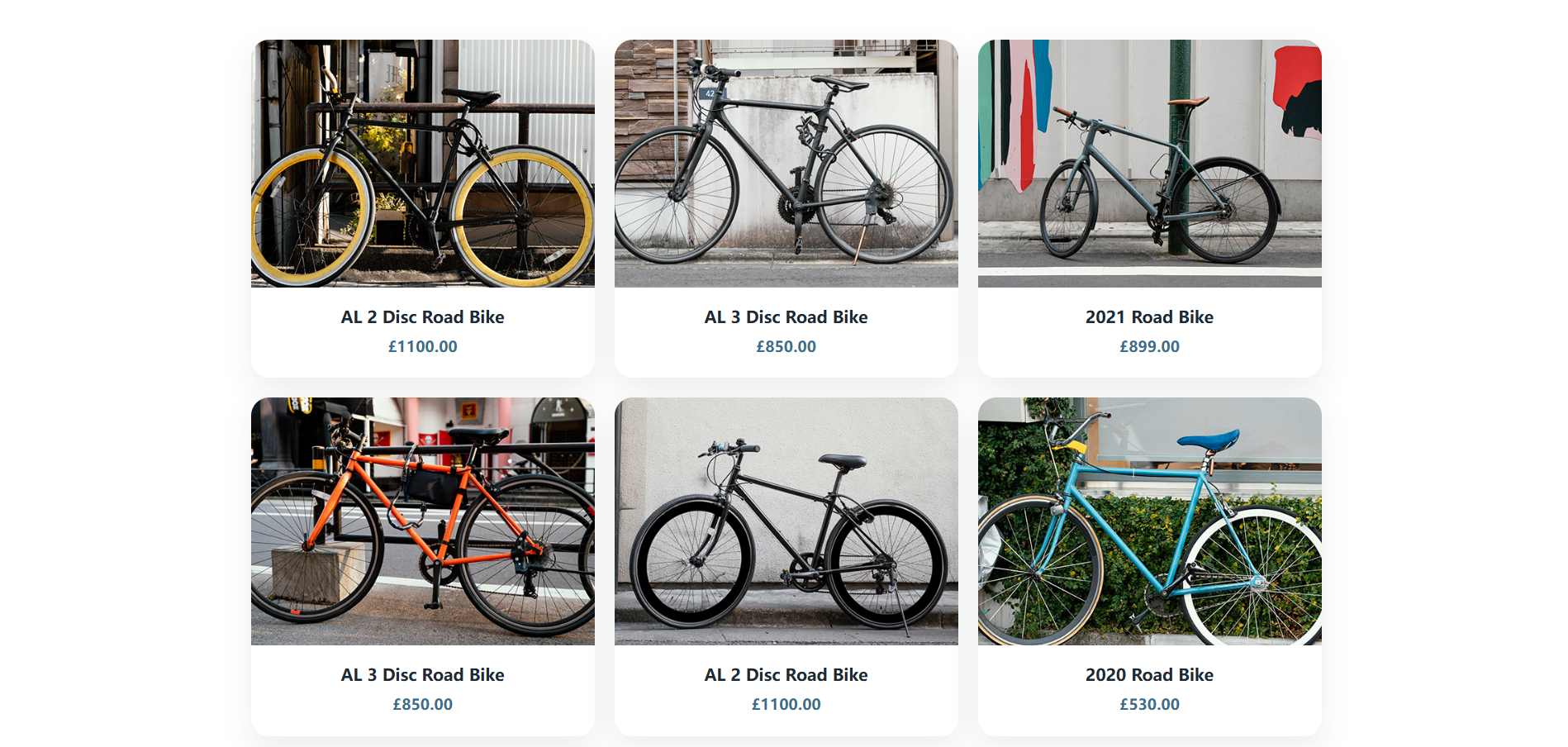Select the 2021 Road Bike mural photo
The image size is (1568, 747).
tap(1148, 163)
